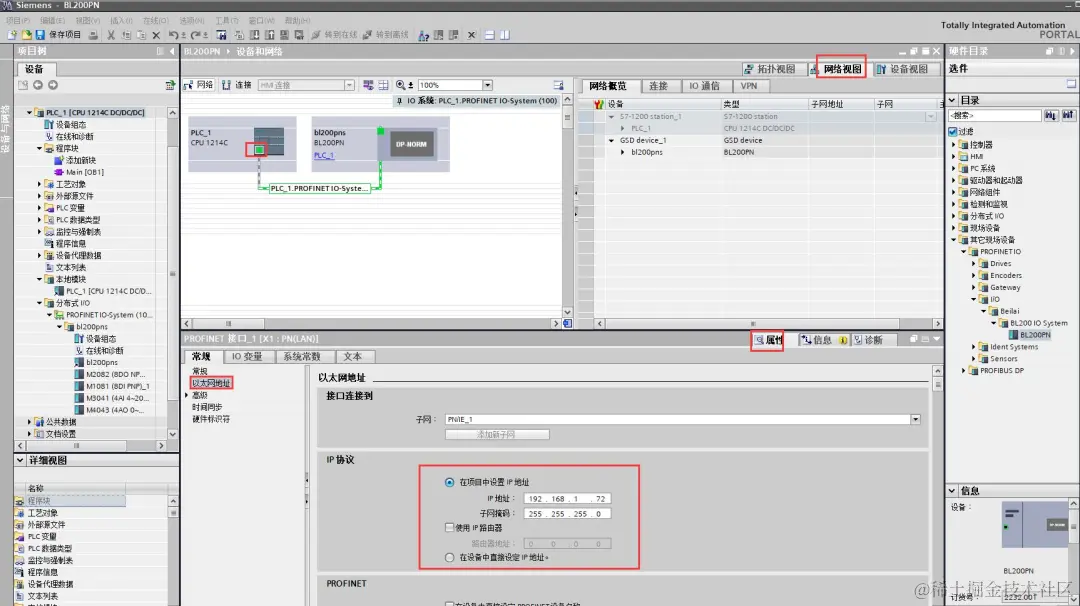Collapse the 信息 section in catalog

pyautogui.click(x=952, y=491)
